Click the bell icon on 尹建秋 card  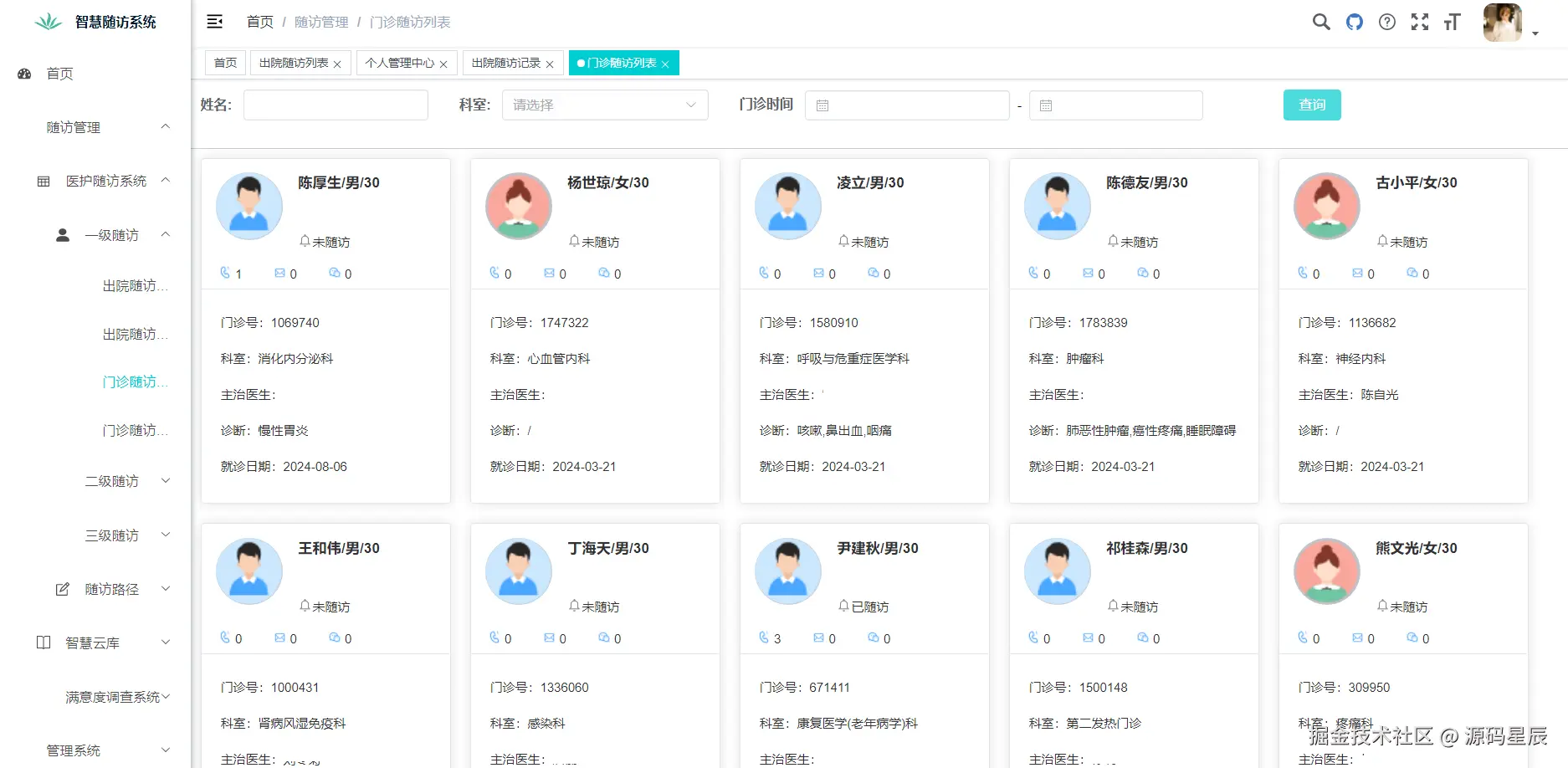[843, 606]
